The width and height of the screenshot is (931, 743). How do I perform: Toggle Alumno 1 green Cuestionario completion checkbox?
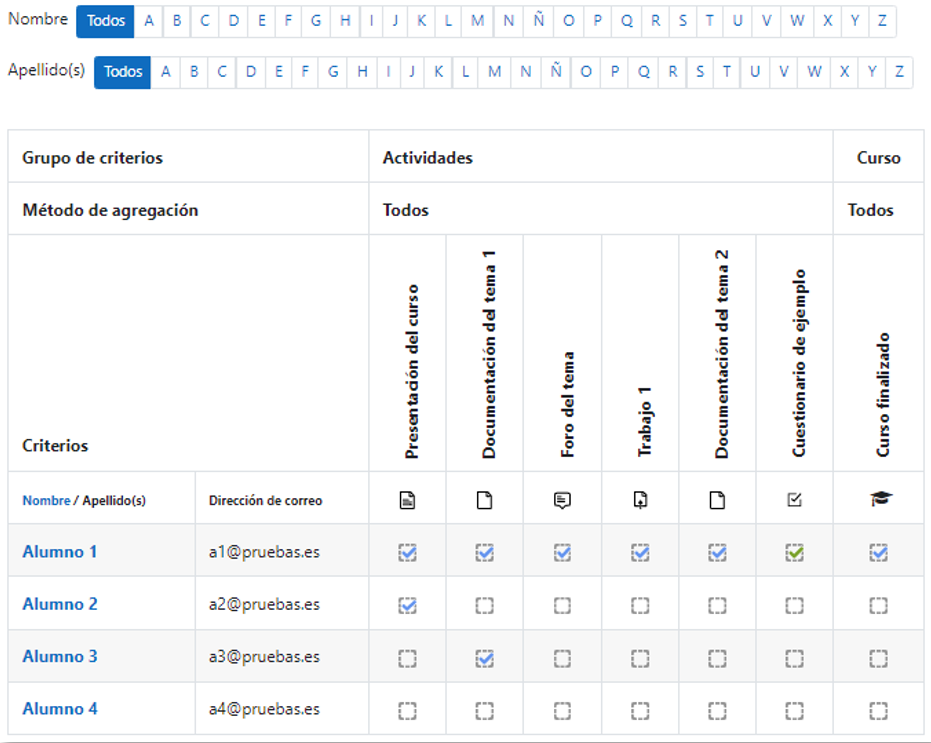(x=795, y=552)
